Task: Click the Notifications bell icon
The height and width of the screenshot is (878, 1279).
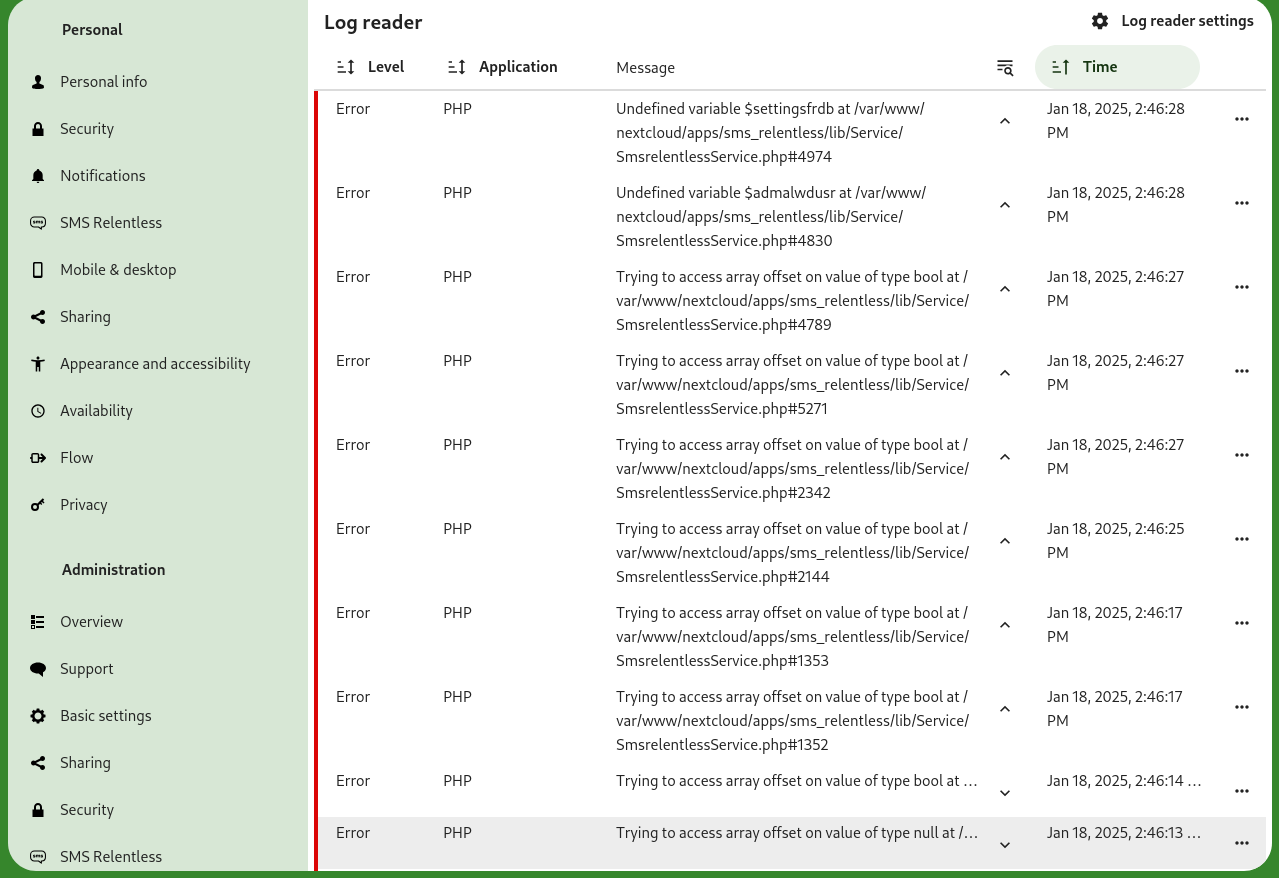Action: tap(38, 176)
